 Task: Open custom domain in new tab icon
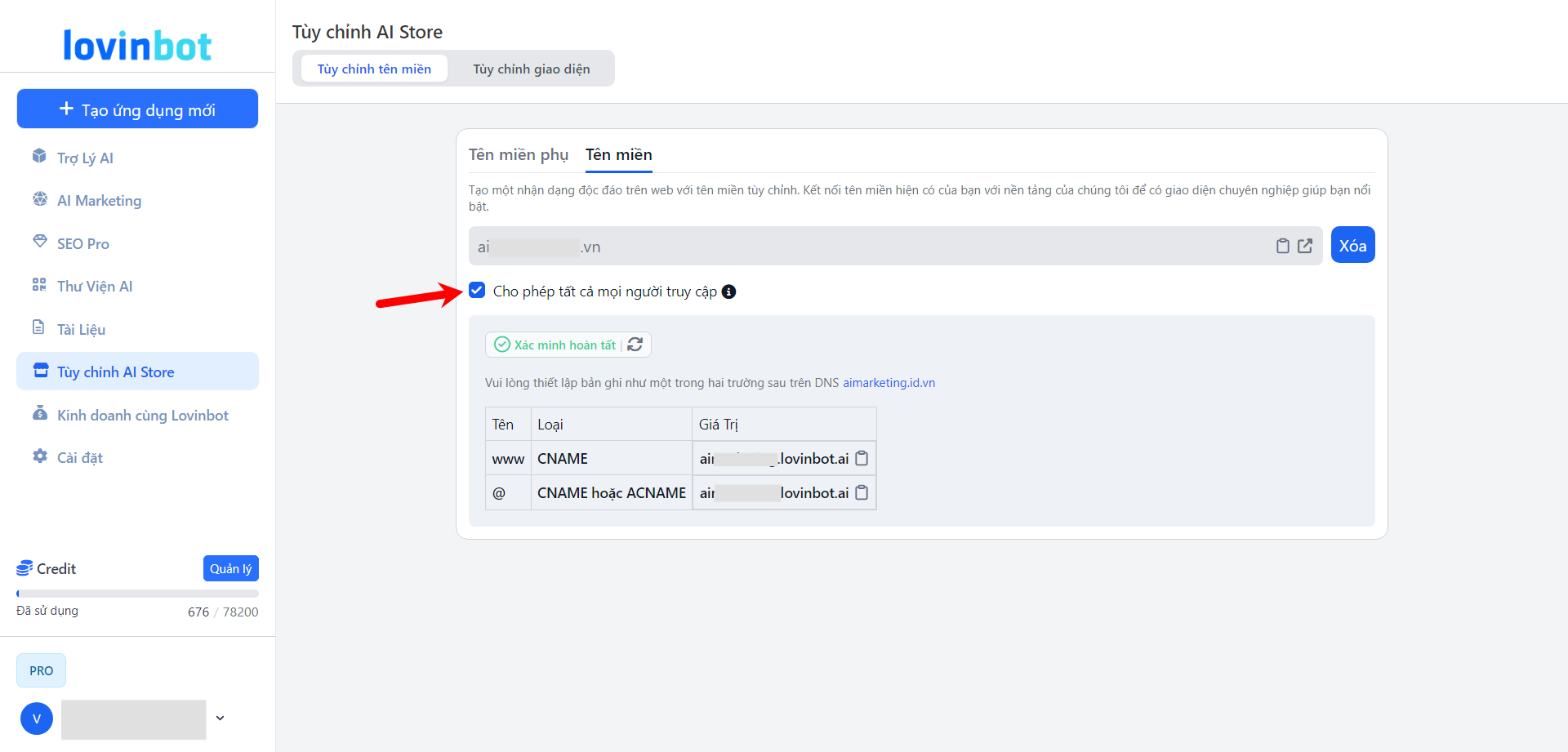point(1305,246)
